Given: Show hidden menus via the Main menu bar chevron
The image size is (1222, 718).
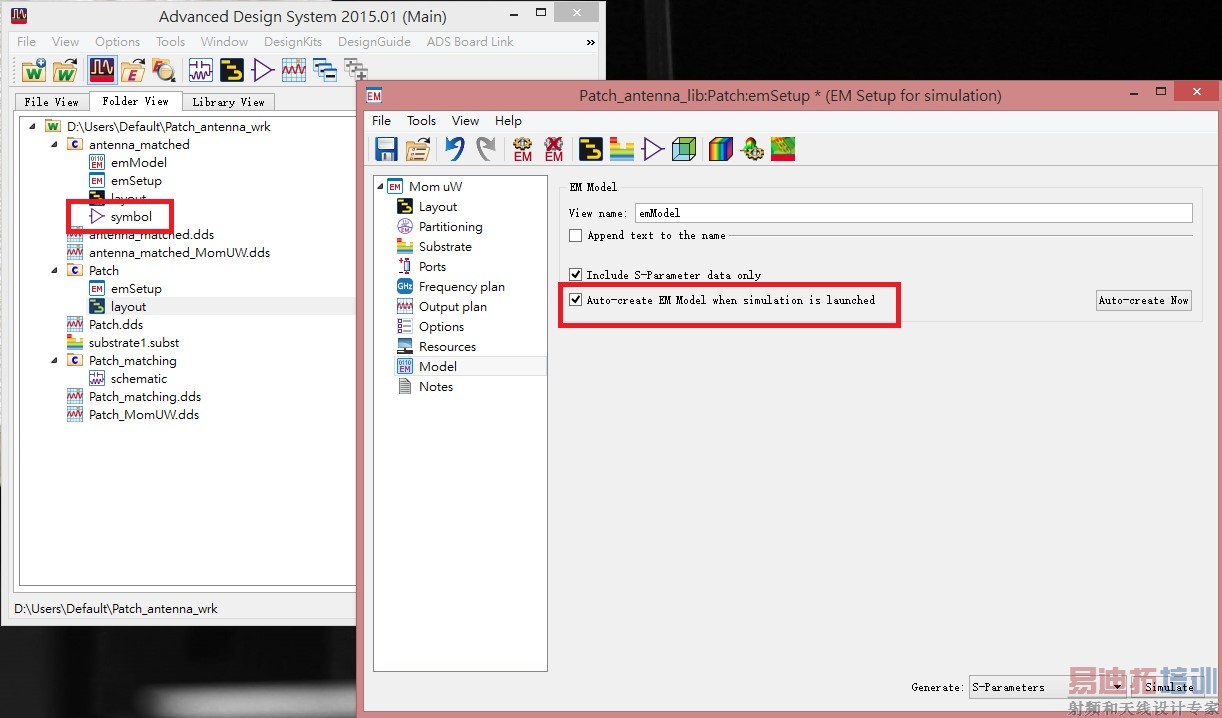Looking at the screenshot, I should 590,42.
